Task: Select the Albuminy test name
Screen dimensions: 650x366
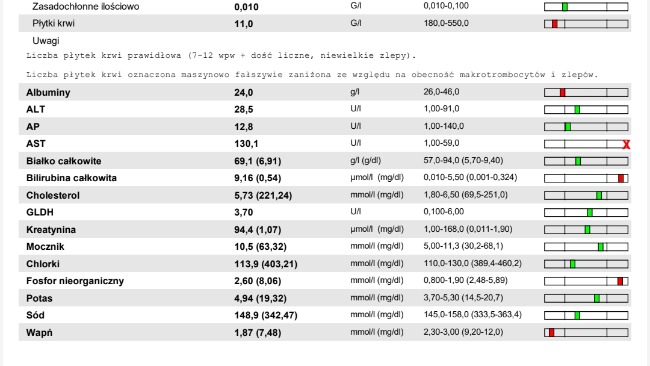Action: (48, 92)
